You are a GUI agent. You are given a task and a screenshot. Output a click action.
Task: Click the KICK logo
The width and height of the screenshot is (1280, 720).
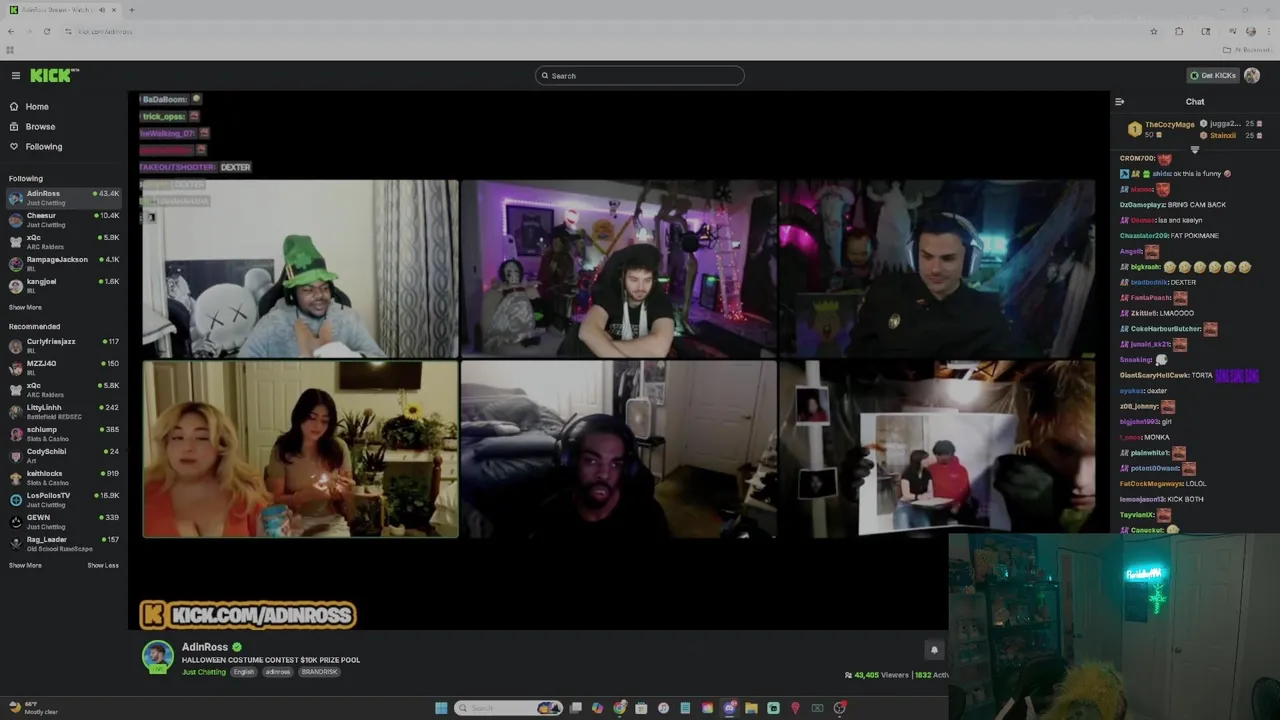tap(54, 76)
